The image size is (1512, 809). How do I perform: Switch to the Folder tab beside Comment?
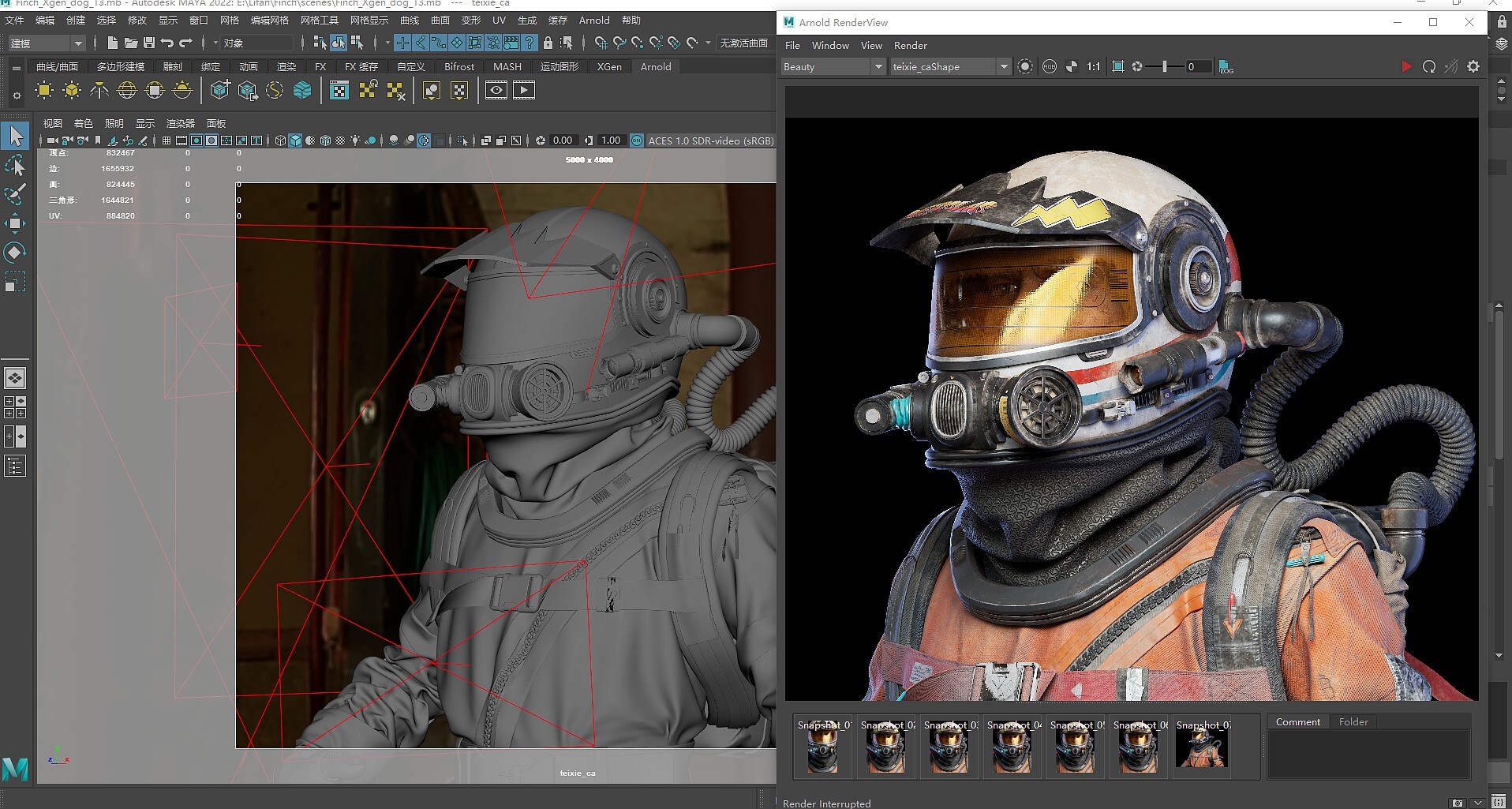click(x=1353, y=721)
